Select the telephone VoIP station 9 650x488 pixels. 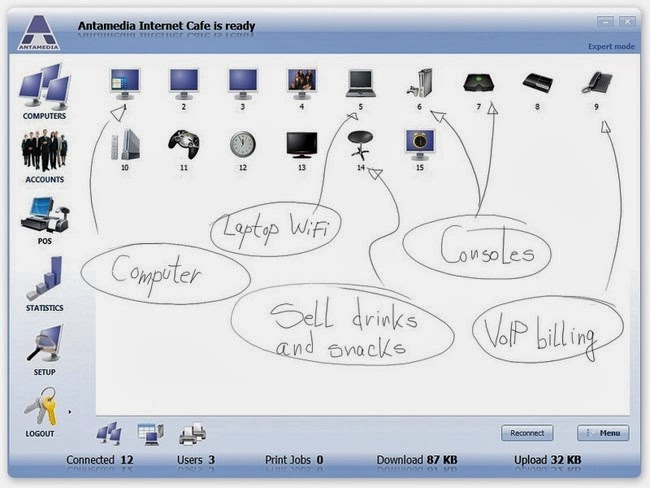point(597,83)
